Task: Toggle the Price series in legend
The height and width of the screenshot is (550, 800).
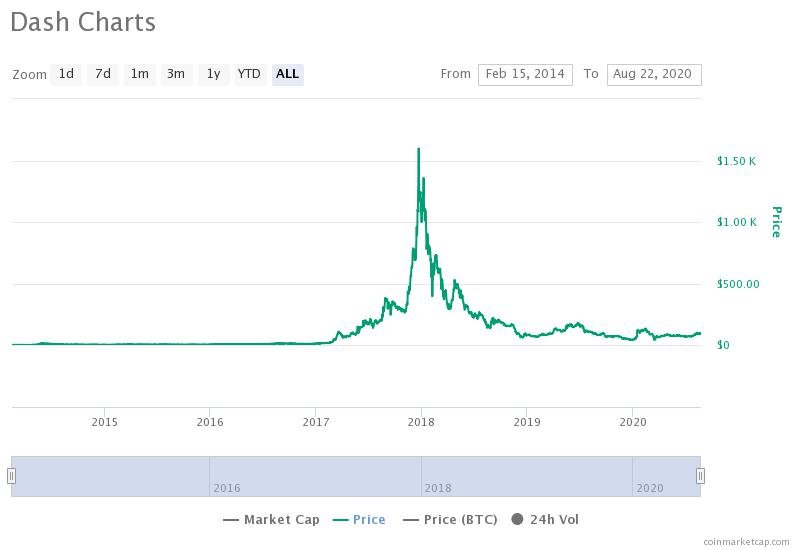Action: [x=359, y=519]
